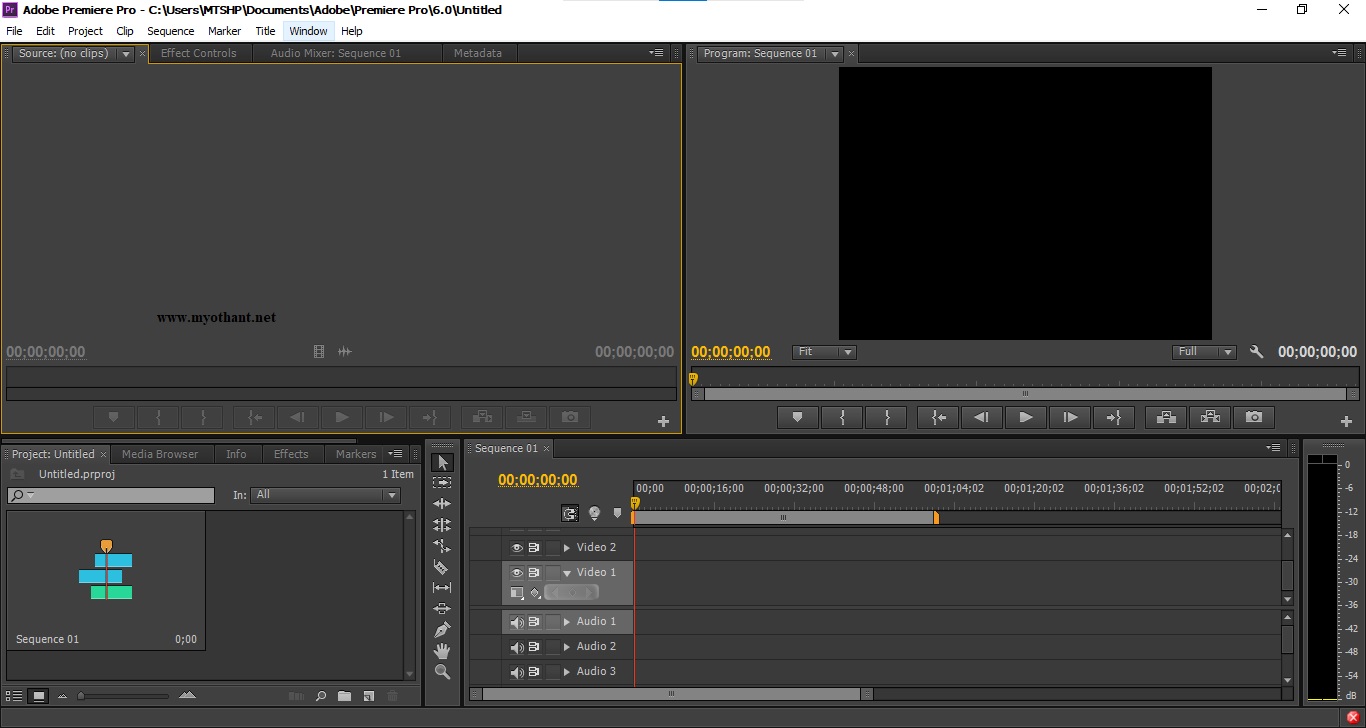Click Mark In in Program monitor
The width and height of the screenshot is (1366, 728).
pos(842,417)
